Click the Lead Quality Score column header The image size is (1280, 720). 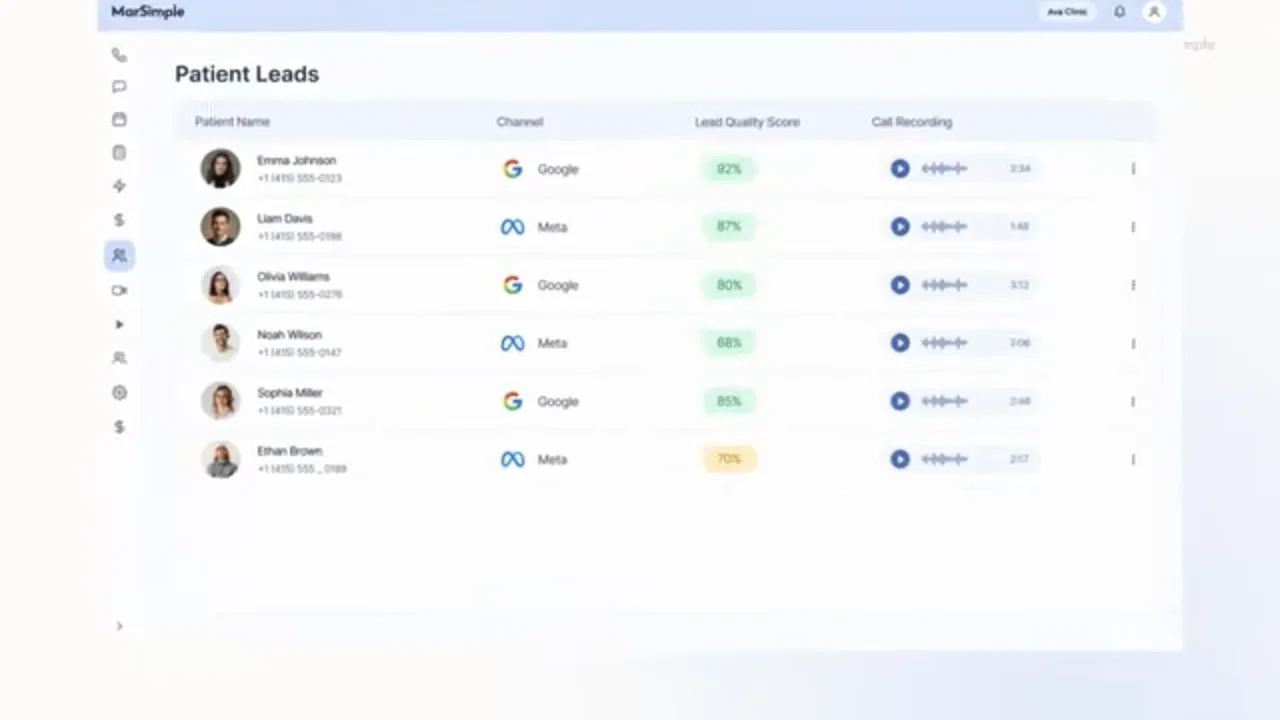[747, 122]
